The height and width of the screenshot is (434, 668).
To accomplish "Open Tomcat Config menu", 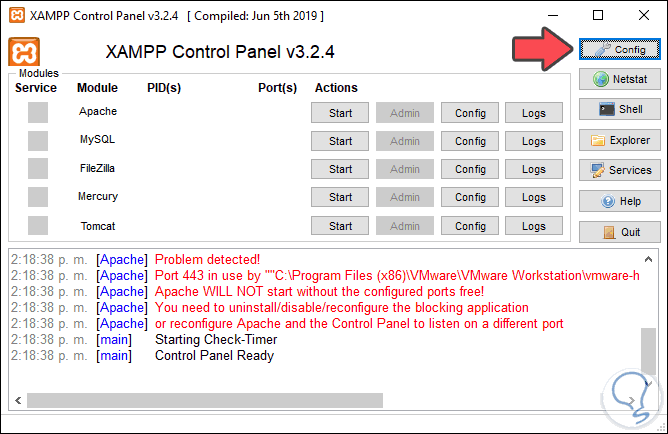I will tap(470, 226).
